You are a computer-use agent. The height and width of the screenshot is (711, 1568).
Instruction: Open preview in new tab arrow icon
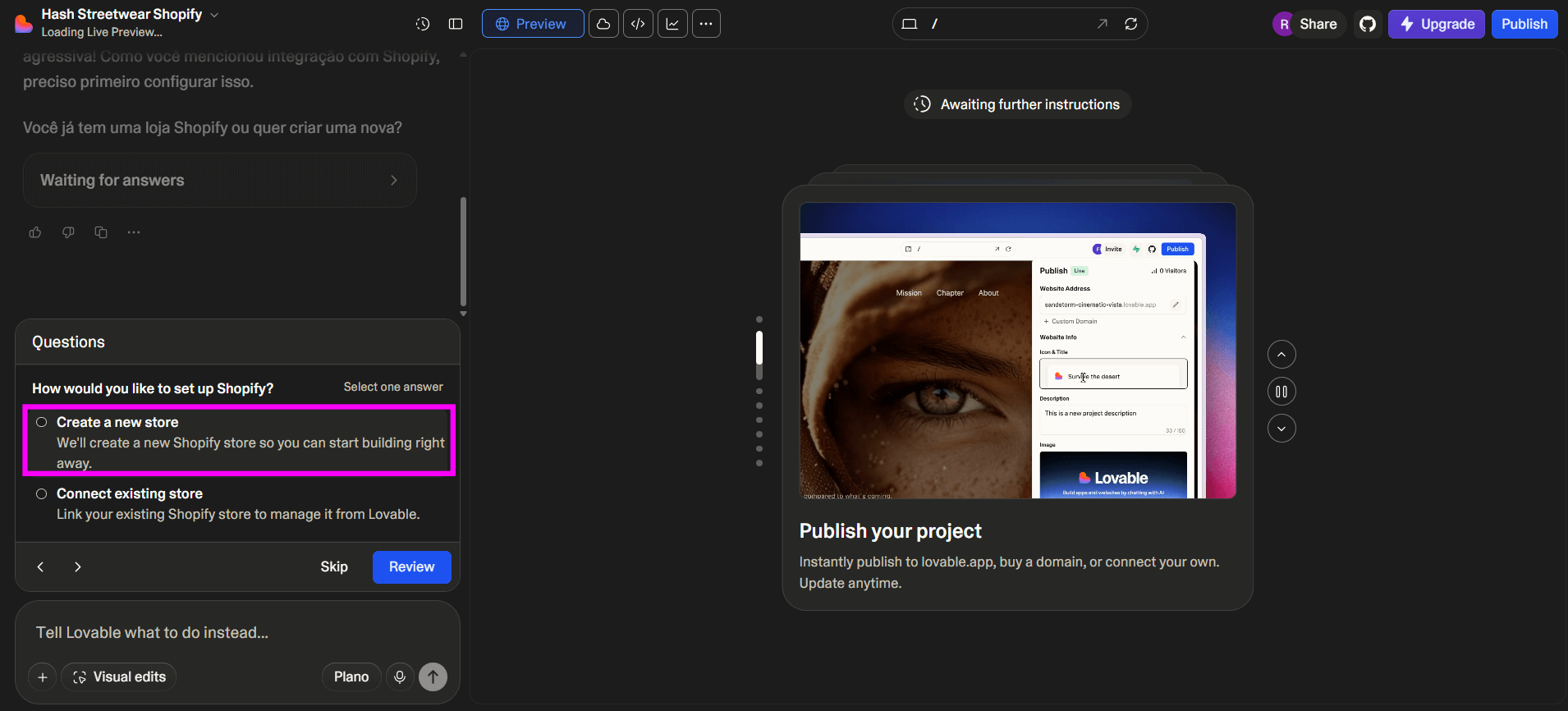click(1103, 24)
